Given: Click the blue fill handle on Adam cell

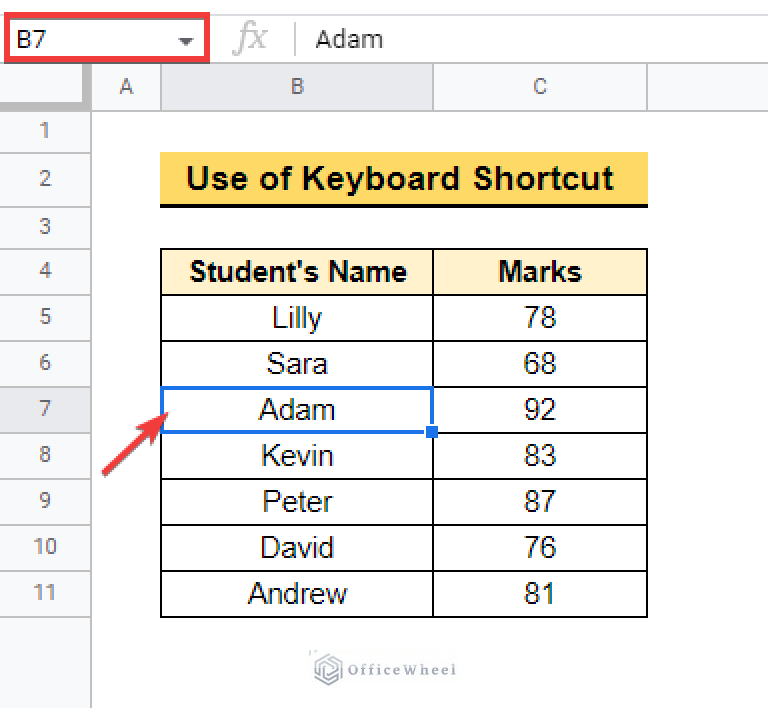Looking at the screenshot, I should [432, 432].
